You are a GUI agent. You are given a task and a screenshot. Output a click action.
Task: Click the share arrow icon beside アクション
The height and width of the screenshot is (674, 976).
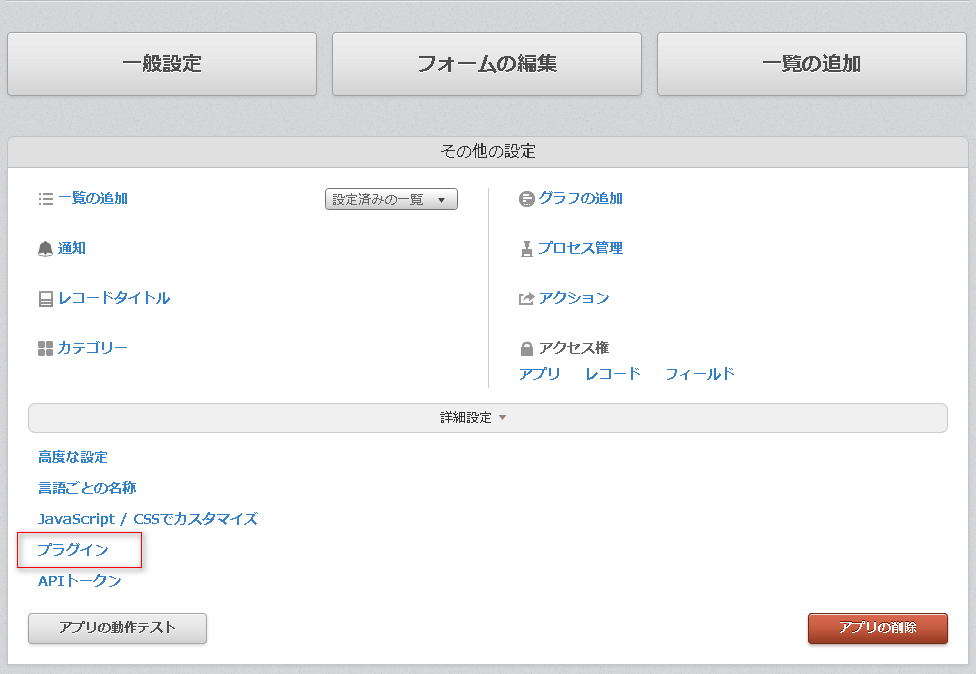pyautogui.click(x=527, y=299)
